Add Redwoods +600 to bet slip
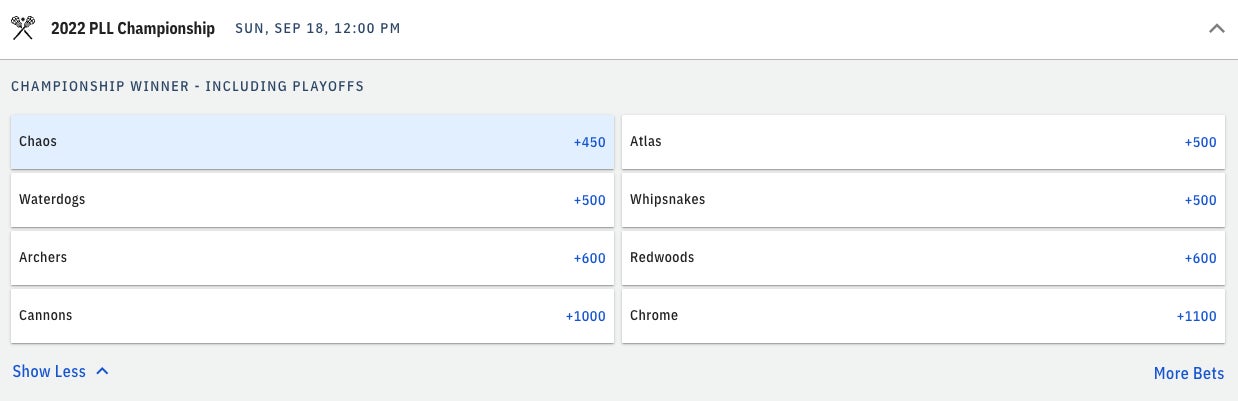The height and width of the screenshot is (401, 1238). tap(923, 258)
